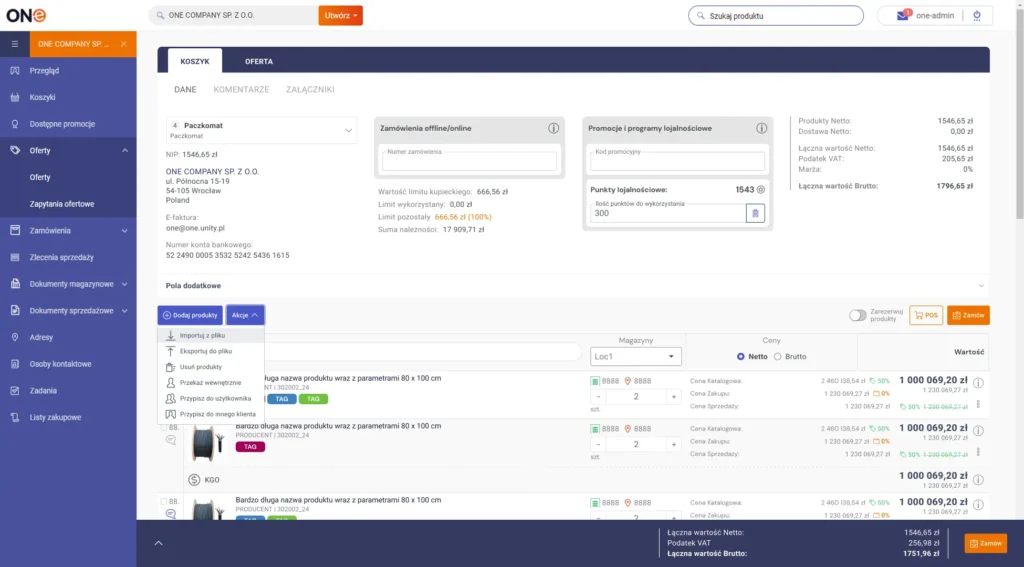Choose Eksportuj do pliku from Akcje menu
Image resolution: width=1024 pixels, height=567 pixels.
pos(206,351)
